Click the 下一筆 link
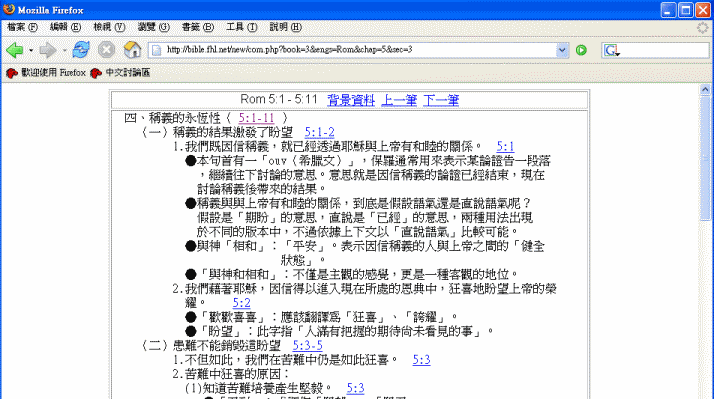Screen dimensions: 714x399 (441, 100)
